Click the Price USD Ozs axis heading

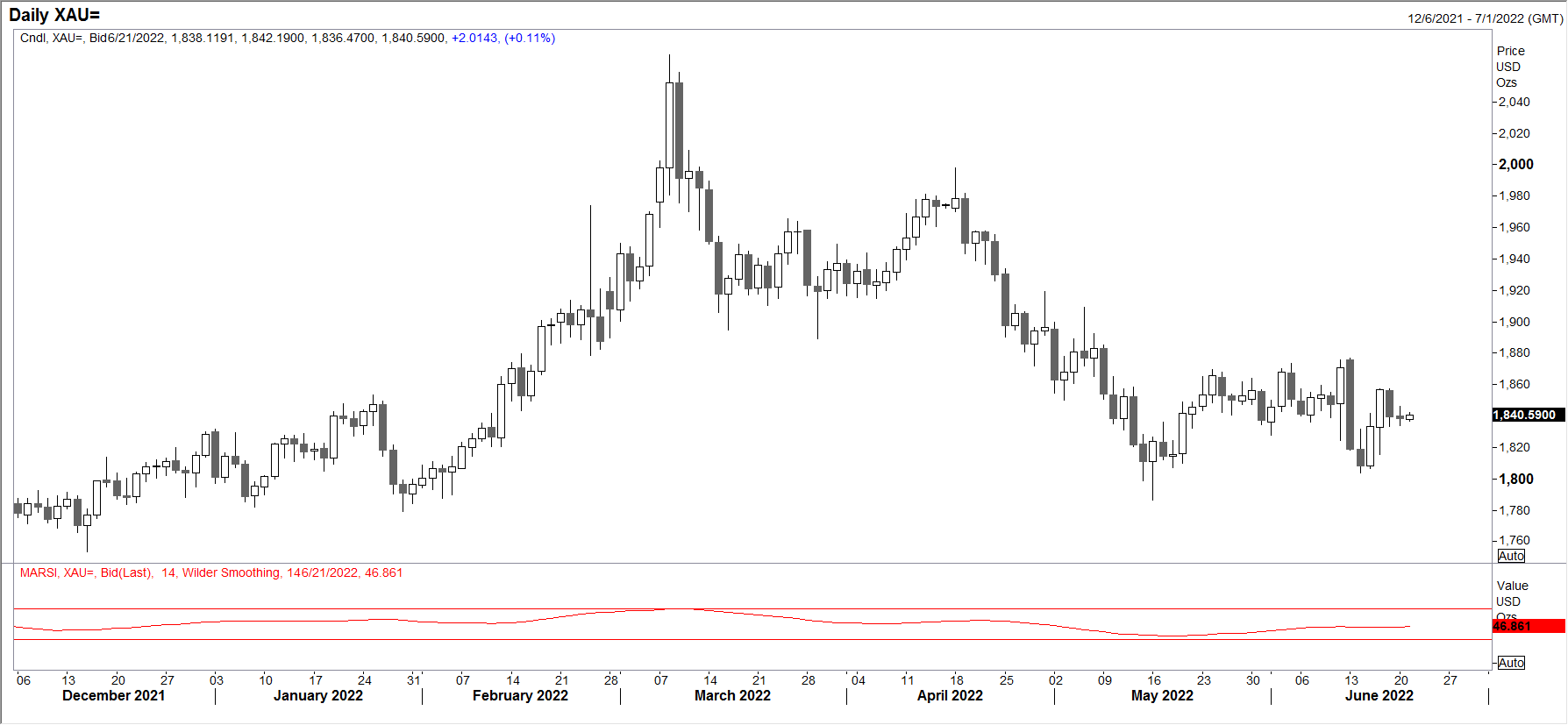(x=1509, y=67)
